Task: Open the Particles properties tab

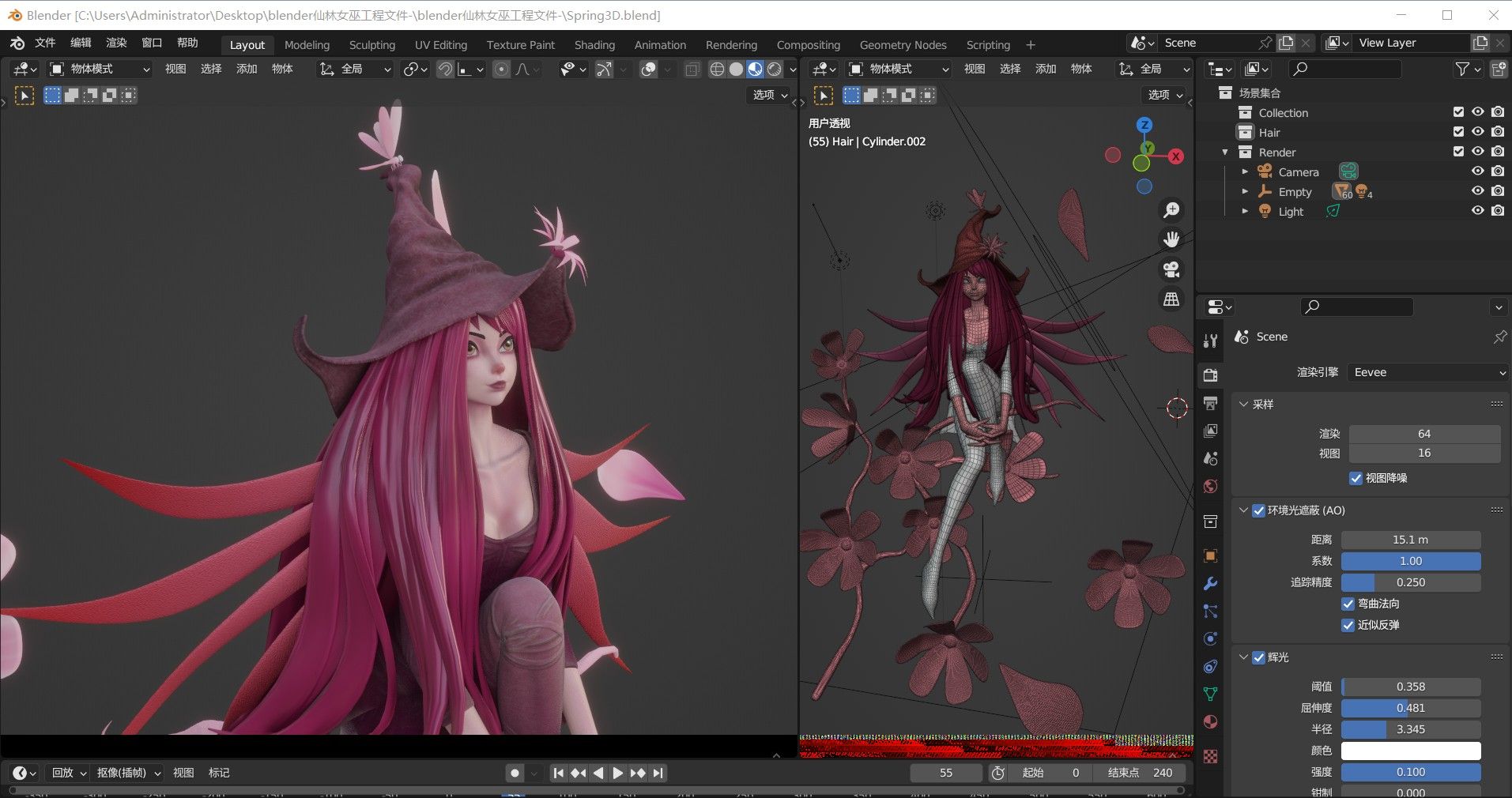Action: (1210, 612)
